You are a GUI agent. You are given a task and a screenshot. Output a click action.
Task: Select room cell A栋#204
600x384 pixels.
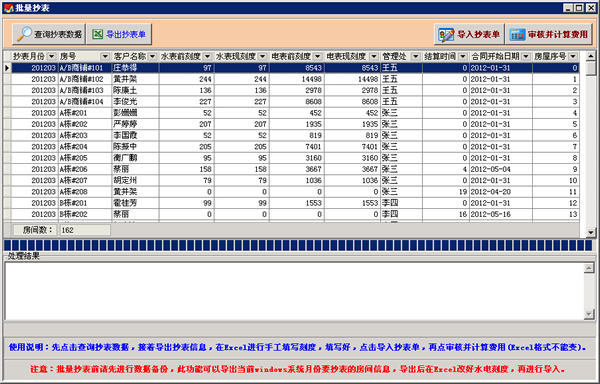tap(85, 147)
